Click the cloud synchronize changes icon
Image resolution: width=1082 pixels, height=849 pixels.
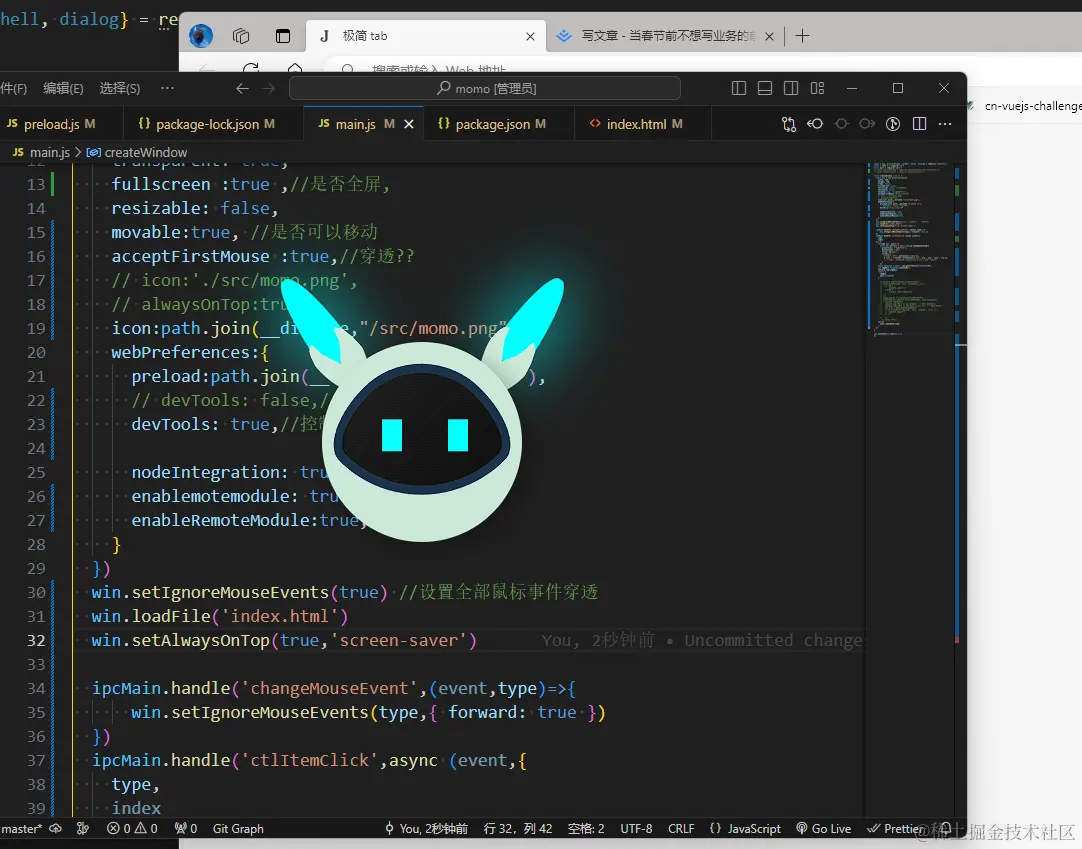[x=55, y=829]
